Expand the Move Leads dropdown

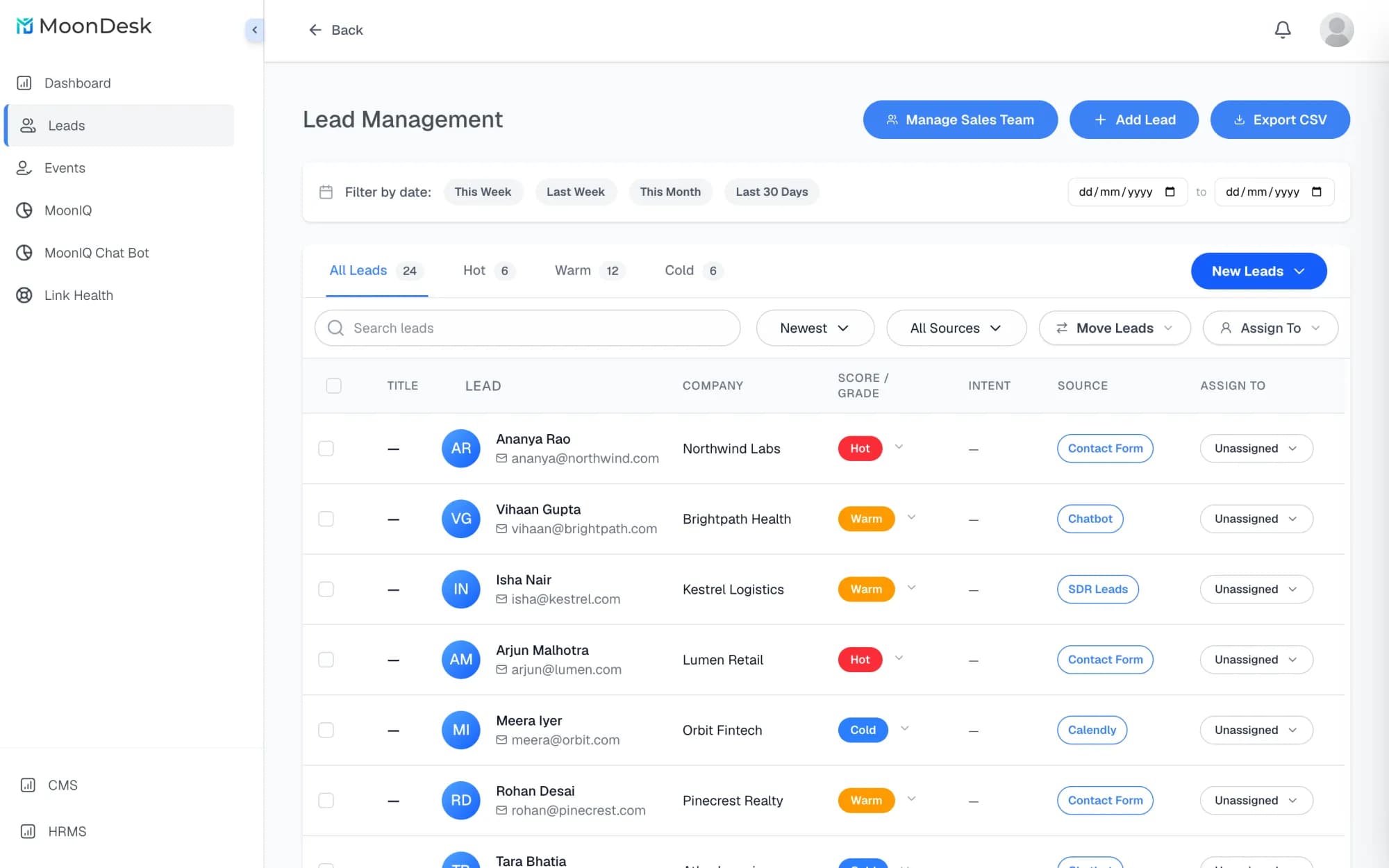(1115, 328)
